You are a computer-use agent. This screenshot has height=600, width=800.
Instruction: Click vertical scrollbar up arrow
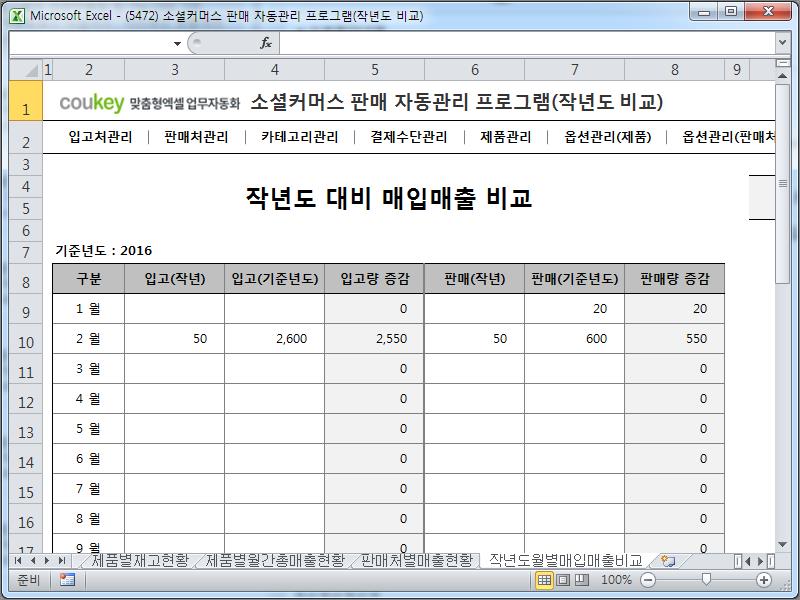(x=782, y=76)
